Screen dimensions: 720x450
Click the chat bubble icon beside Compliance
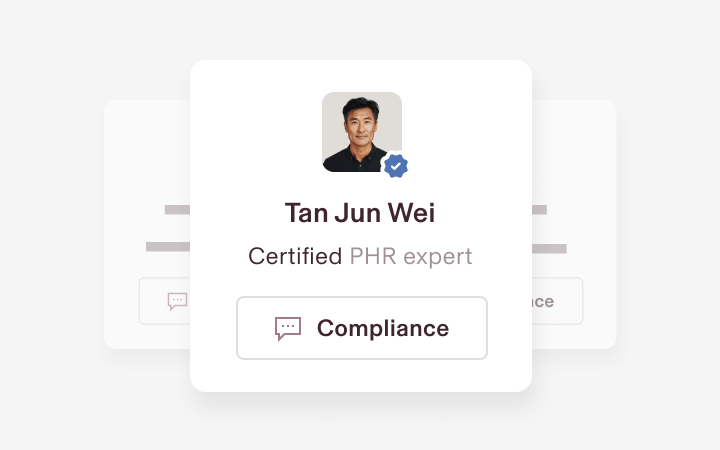288,328
